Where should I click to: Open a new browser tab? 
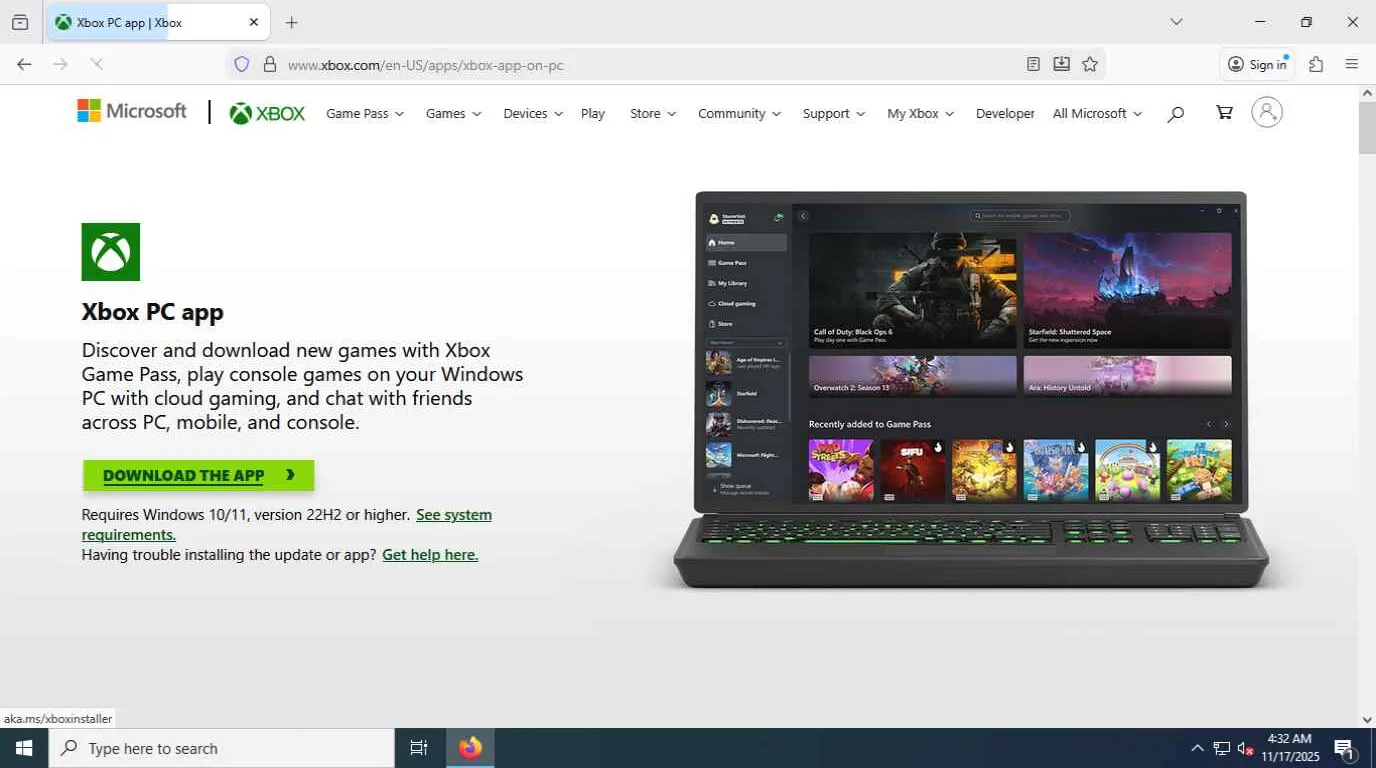291,22
